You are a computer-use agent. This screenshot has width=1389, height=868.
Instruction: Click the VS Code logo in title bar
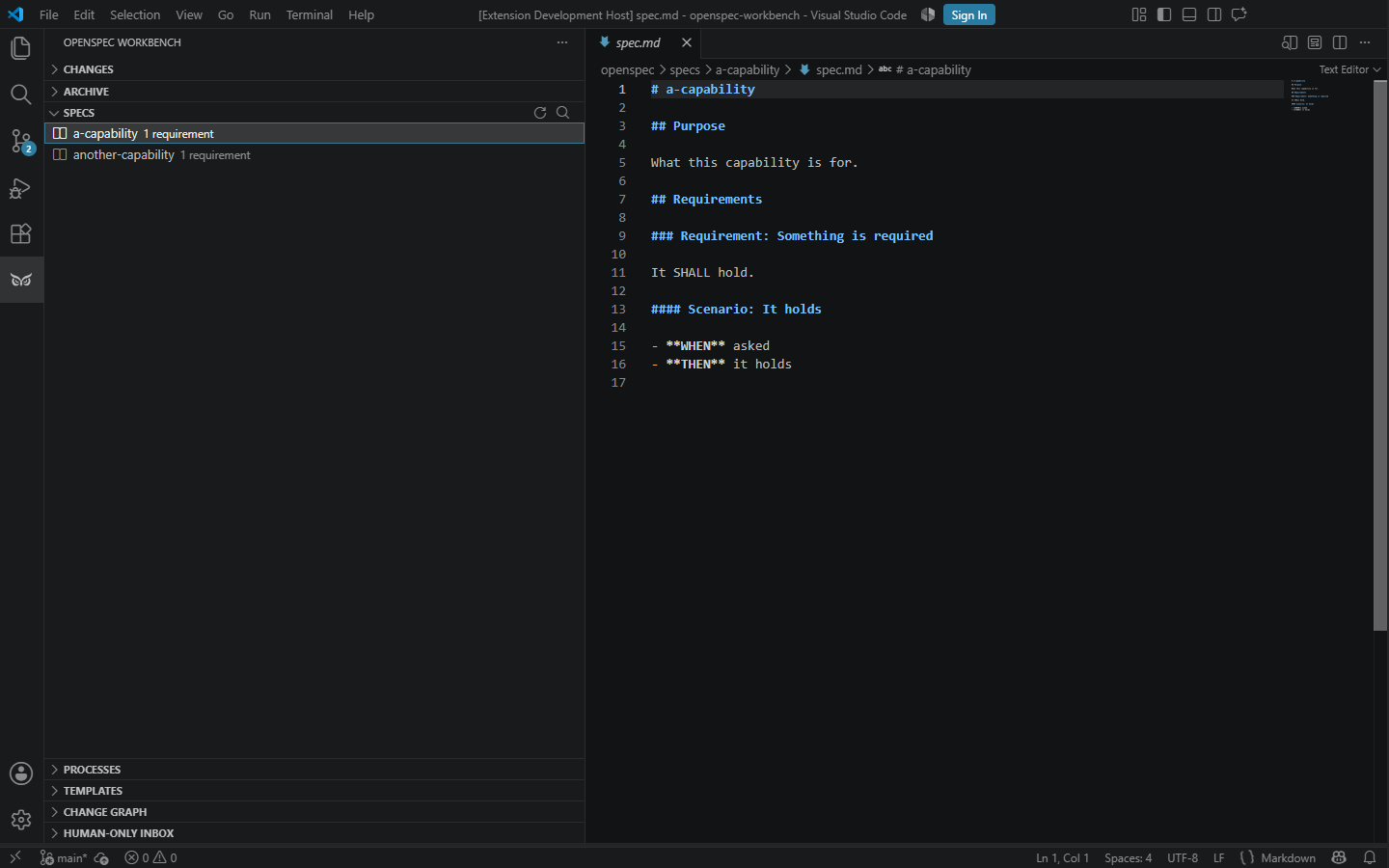coord(15,14)
